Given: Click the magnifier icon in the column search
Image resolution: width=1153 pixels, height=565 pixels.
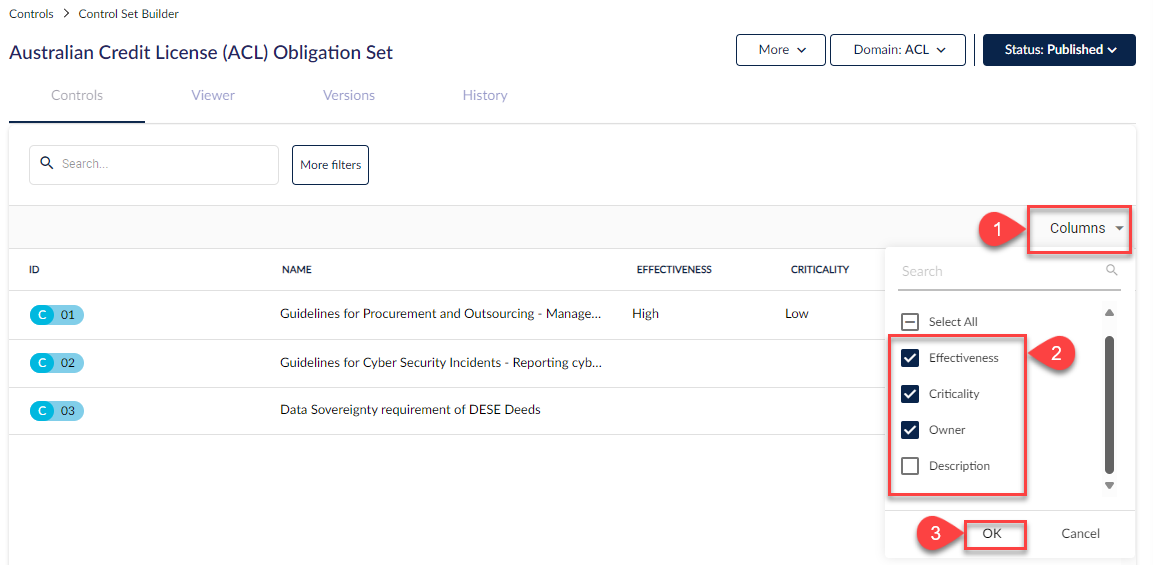Looking at the screenshot, I should coord(1111,271).
